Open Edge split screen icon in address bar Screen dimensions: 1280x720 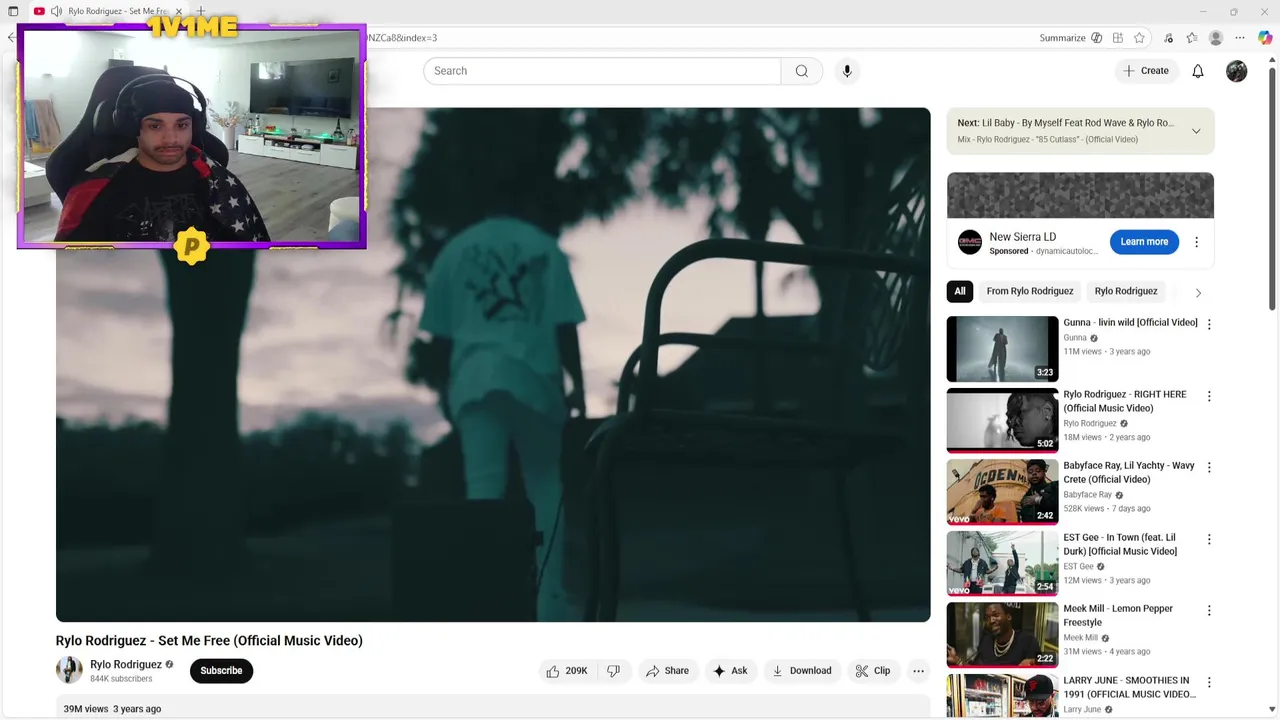(x=1118, y=38)
